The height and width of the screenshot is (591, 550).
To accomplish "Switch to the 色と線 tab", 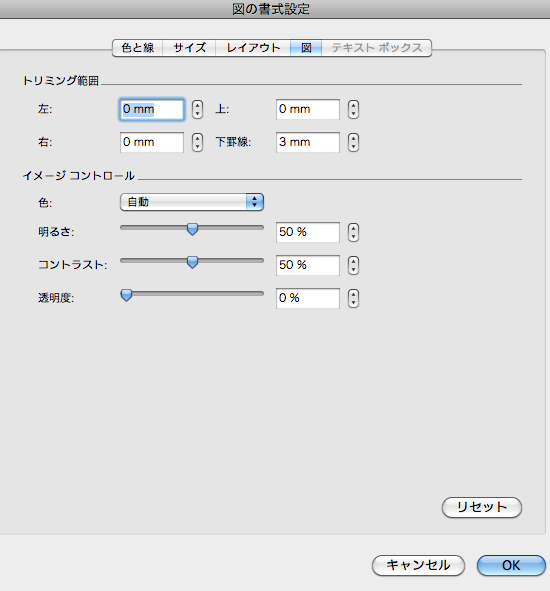I will click(138, 48).
